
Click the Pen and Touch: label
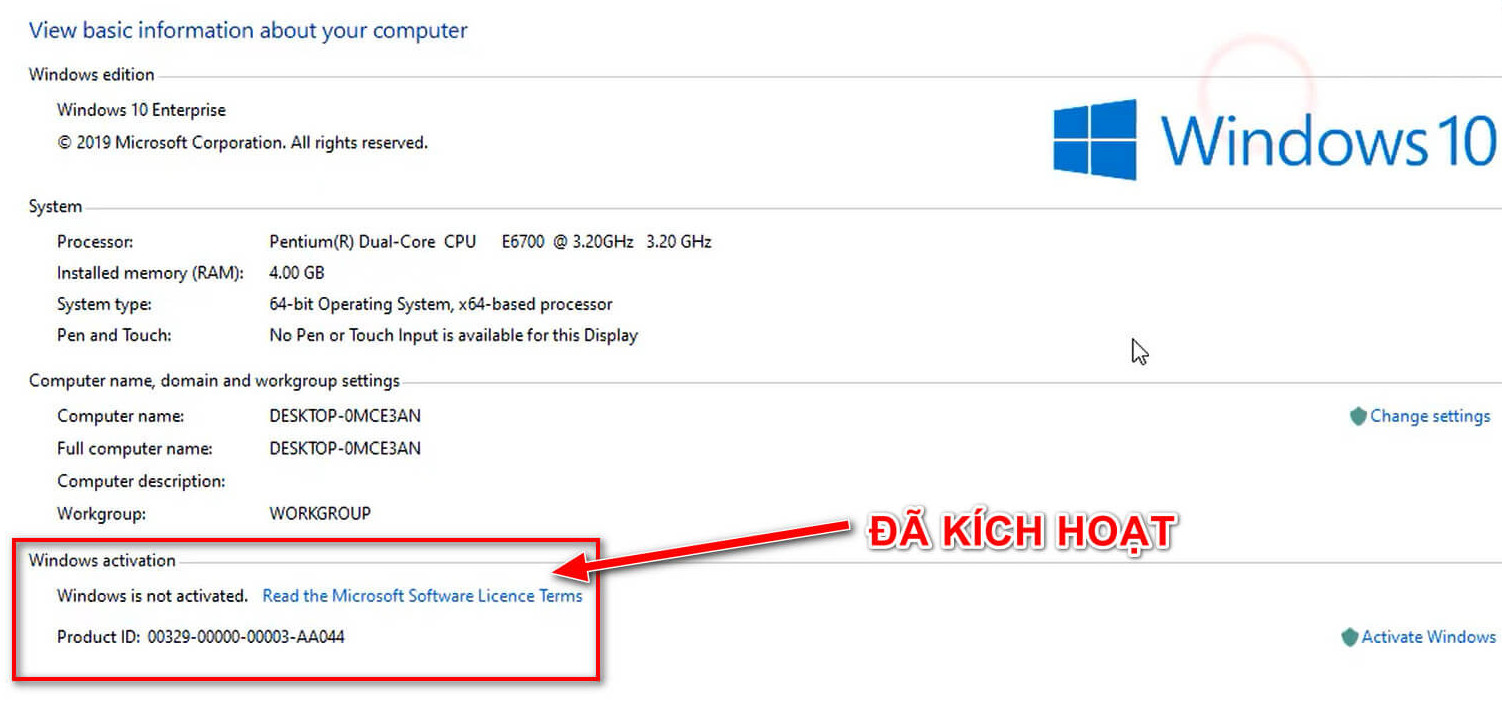(x=114, y=336)
